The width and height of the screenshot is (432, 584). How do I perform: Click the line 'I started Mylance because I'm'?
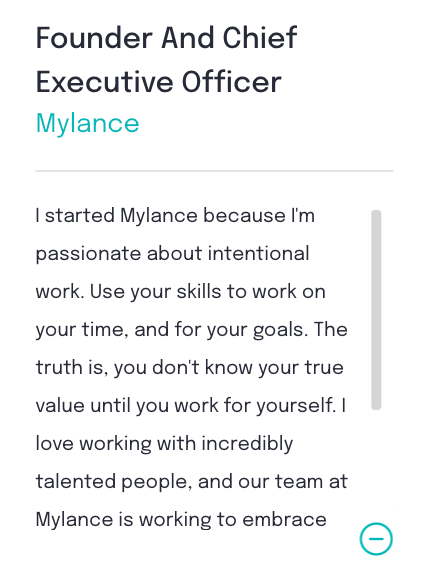(175, 216)
